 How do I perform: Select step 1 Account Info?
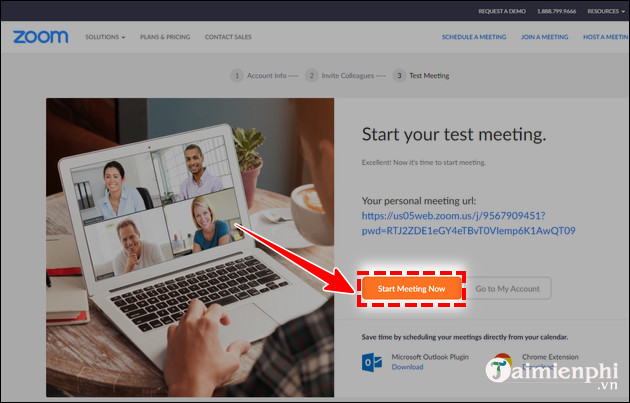coord(260,76)
